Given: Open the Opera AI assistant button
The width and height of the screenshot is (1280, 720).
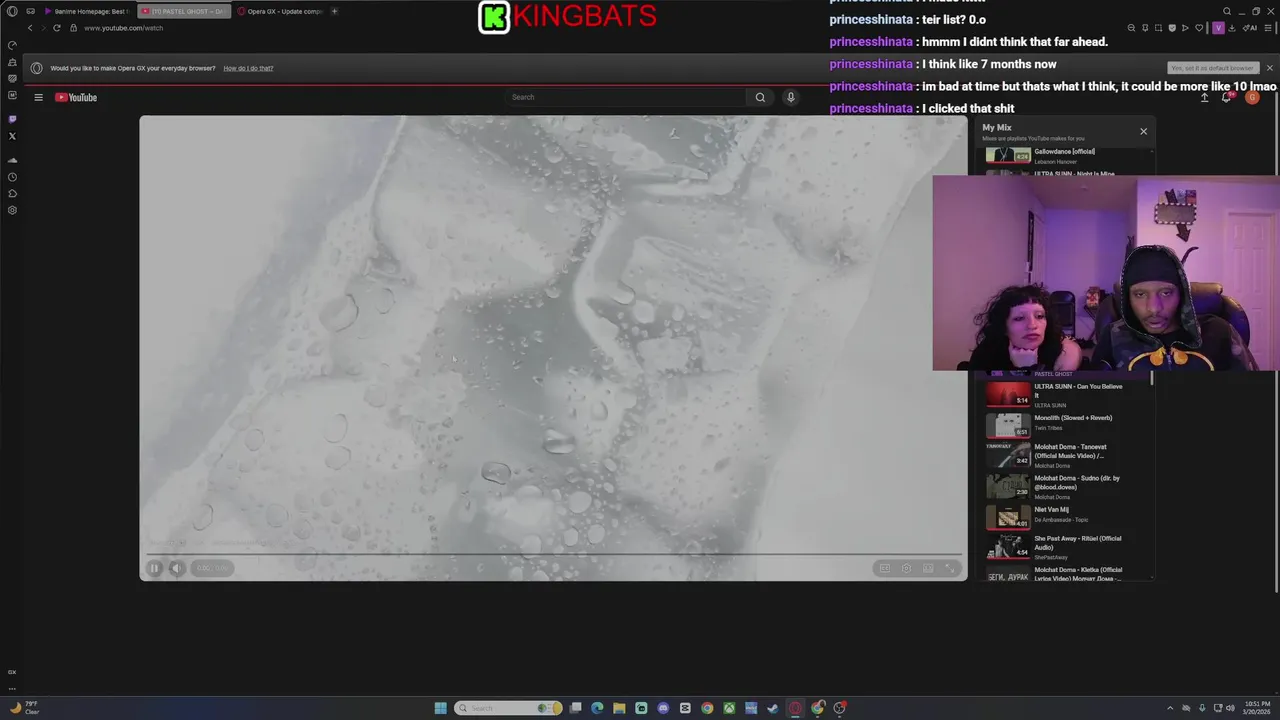Looking at the screenshot, I should 1250,28.
